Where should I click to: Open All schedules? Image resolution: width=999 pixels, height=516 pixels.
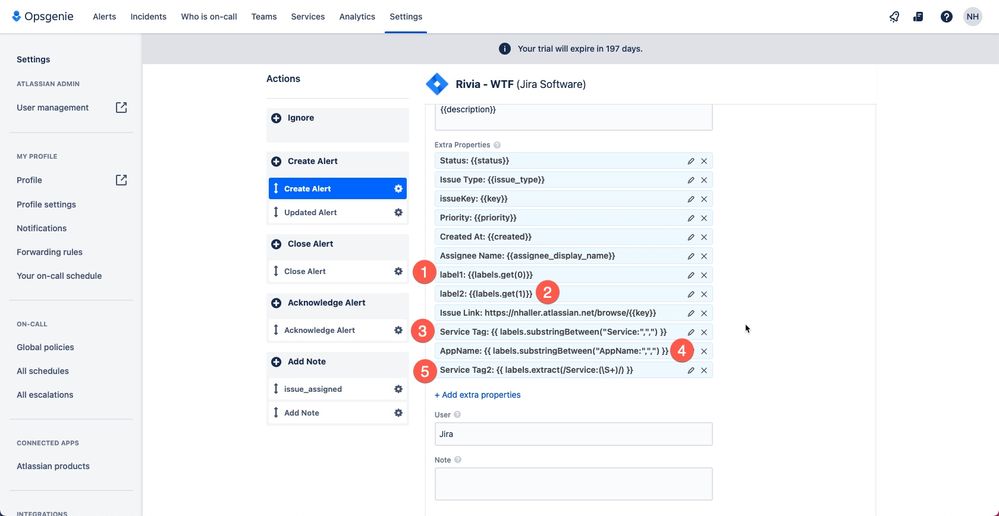[x=43, y=371]
